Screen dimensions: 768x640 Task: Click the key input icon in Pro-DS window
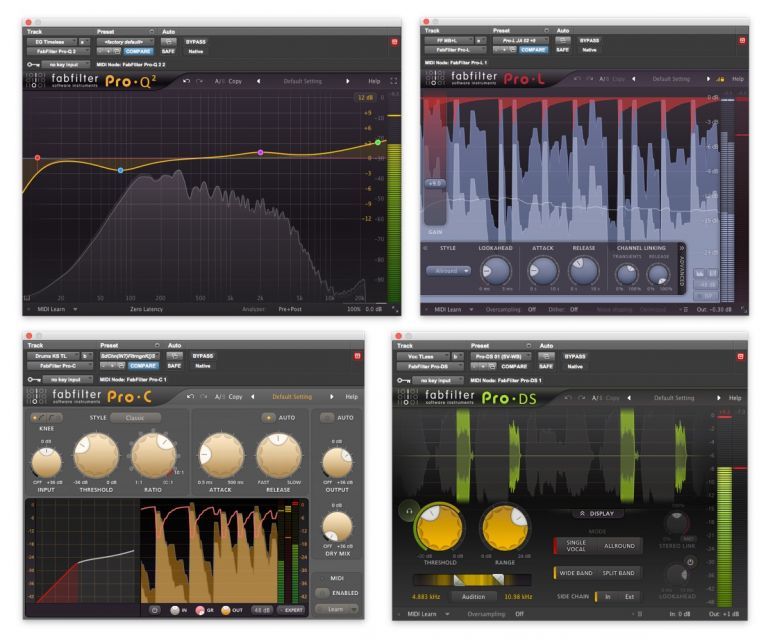[404, 380]
